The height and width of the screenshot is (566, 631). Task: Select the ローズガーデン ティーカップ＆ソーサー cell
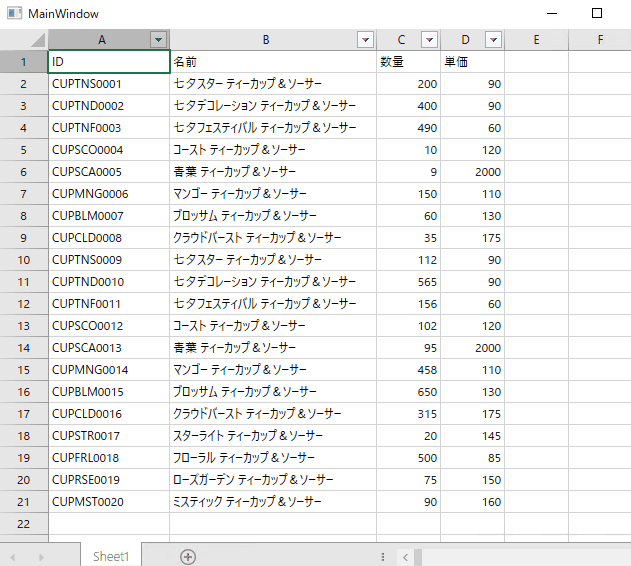pos(272,480)
